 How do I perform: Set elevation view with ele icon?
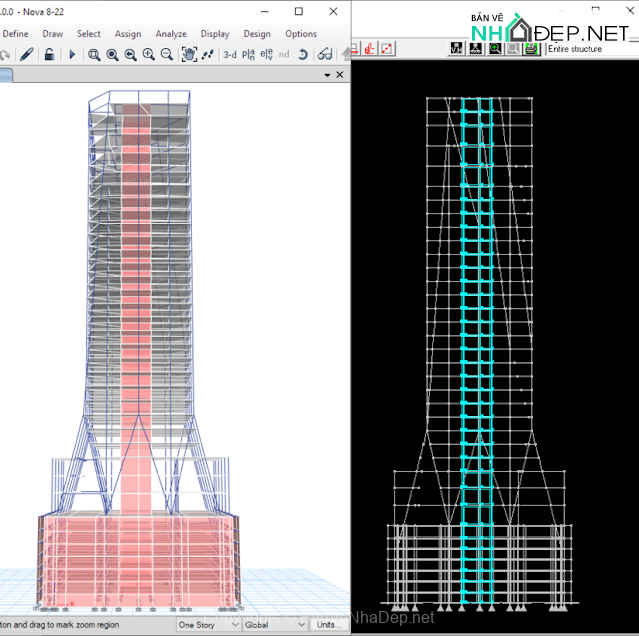pyautogui.click(x=265, y=54)
